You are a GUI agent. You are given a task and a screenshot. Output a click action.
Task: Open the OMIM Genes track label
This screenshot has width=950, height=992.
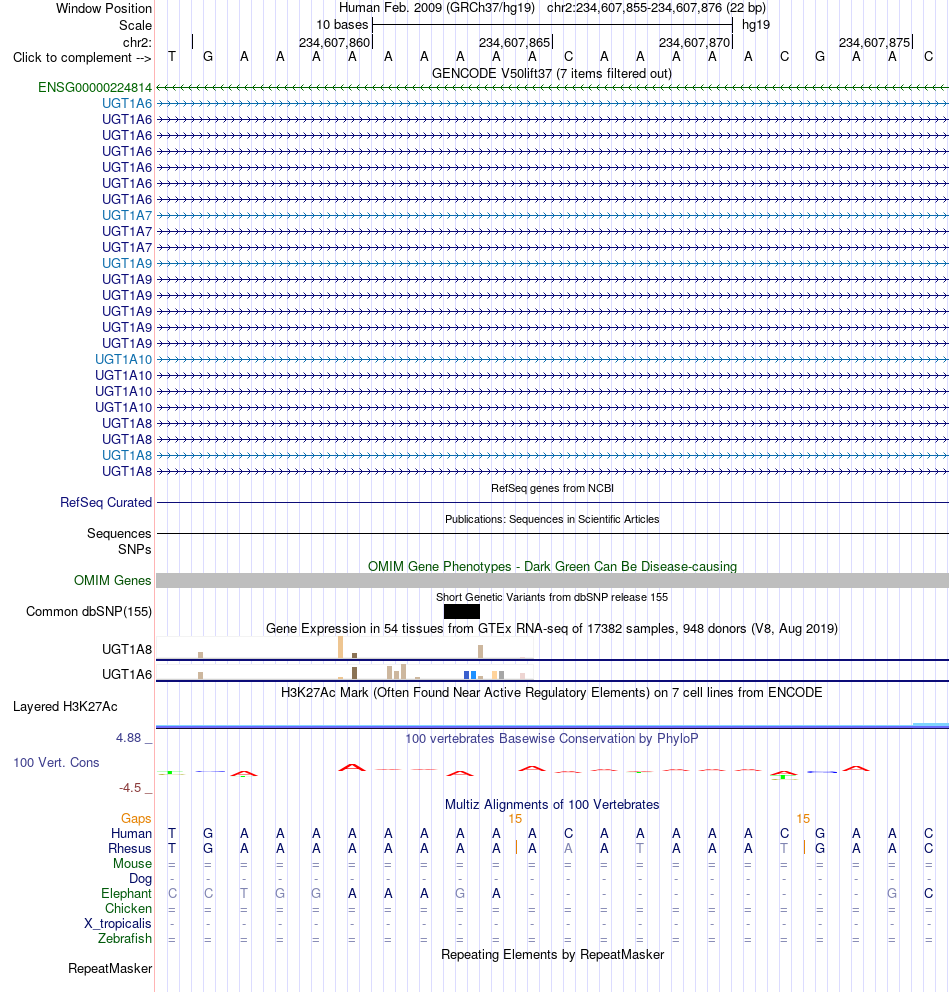point(113,580)
